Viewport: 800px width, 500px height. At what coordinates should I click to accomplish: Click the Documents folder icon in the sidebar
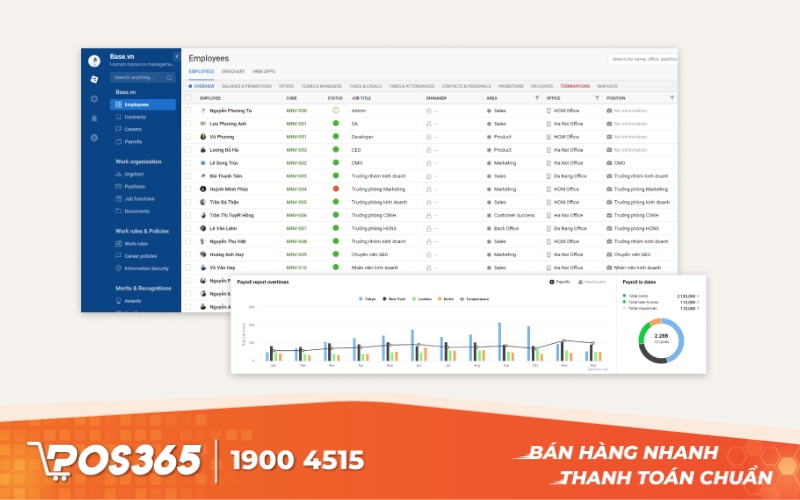[118, 211]
